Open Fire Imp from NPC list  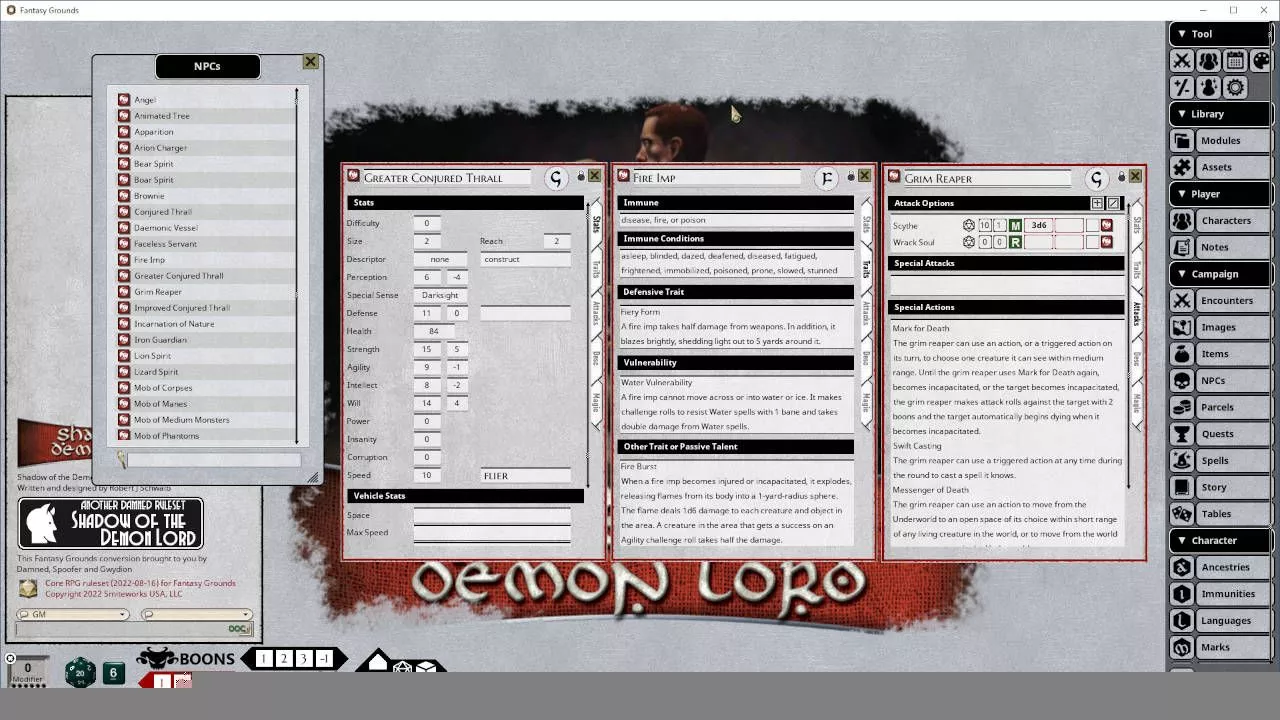pyautogui.click(x=206, y=260)
